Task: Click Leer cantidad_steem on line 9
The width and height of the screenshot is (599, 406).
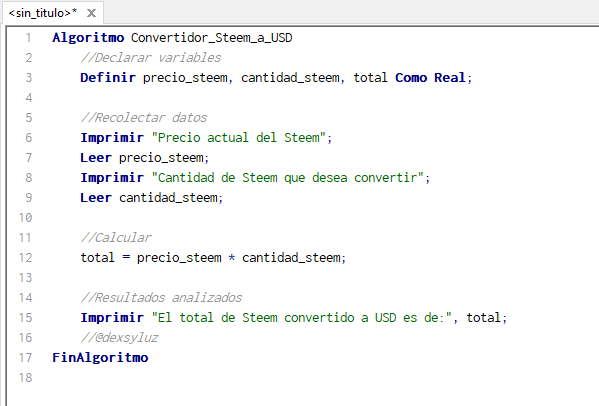Action: click(149, 198)
